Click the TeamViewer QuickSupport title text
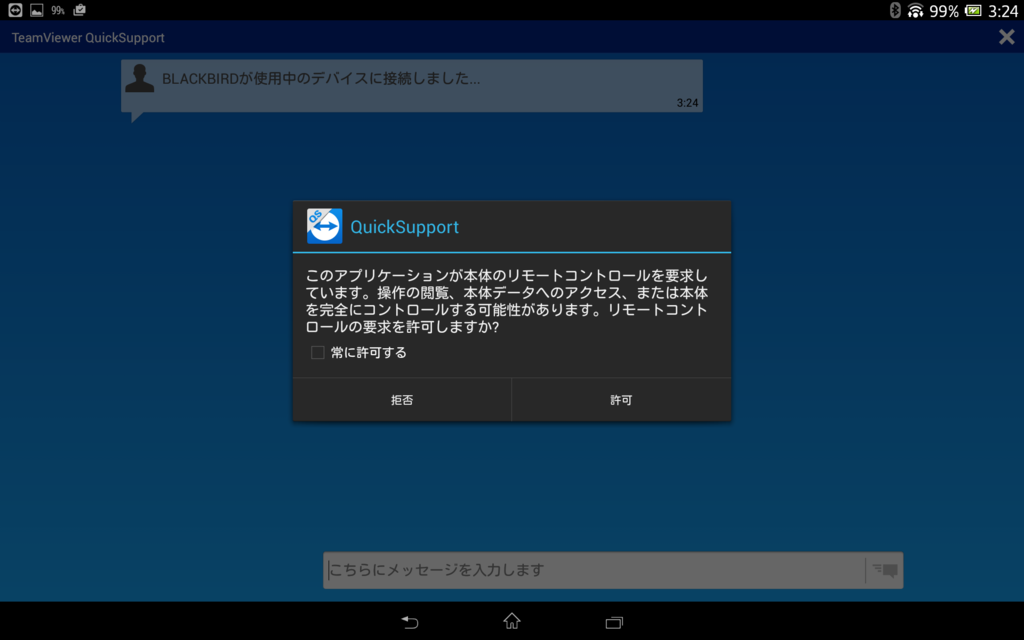The width and height of the screenshot is (1024, 640). 88,38
